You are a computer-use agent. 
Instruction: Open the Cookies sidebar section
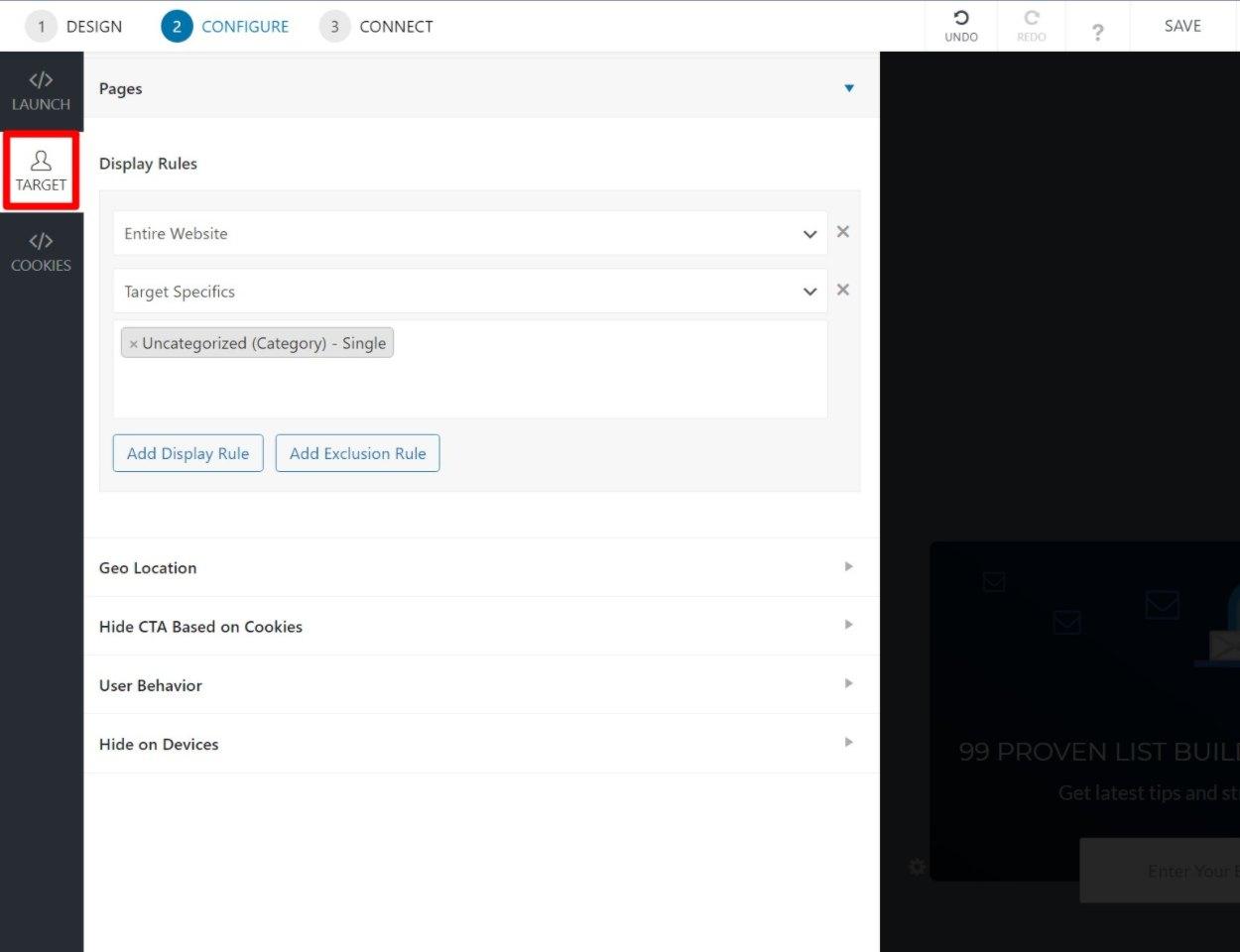(41, 252)
